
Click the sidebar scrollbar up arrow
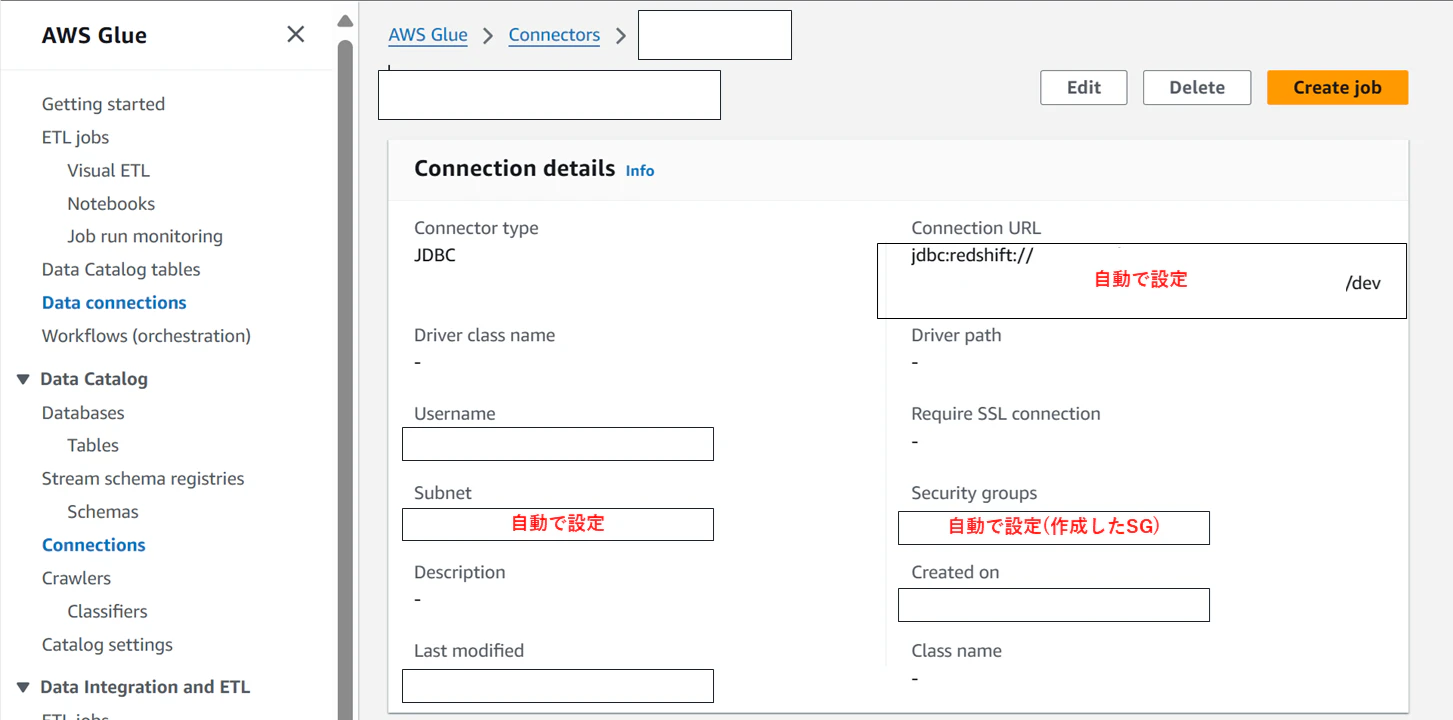(x=345, y=21)
